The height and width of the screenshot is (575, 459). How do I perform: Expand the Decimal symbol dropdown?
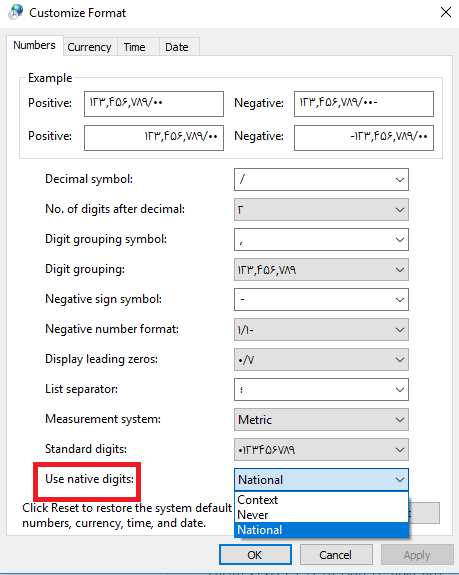pyautogui.click(x=321, y=180)
